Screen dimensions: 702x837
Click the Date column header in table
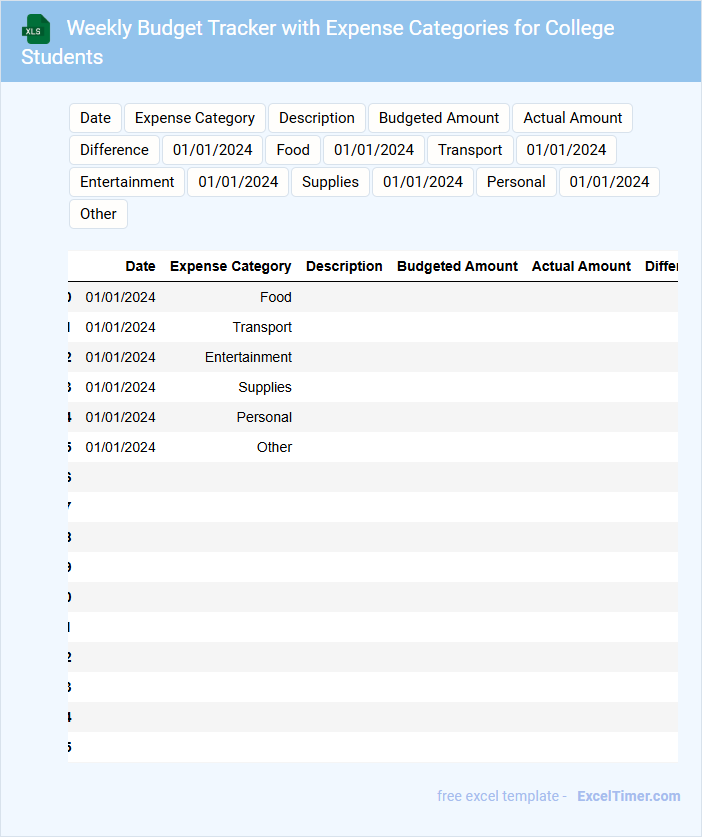coord(140,266)
